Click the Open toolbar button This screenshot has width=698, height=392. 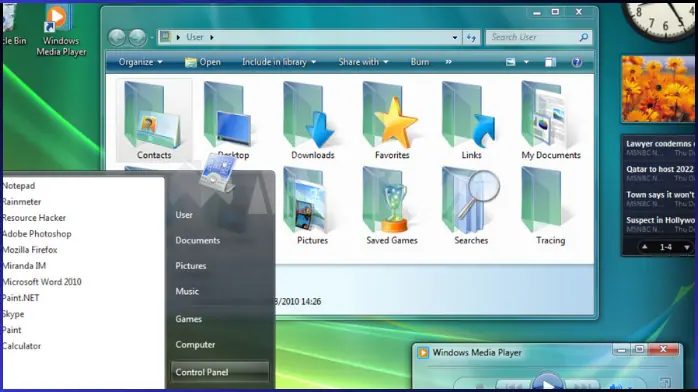[203, 62]
